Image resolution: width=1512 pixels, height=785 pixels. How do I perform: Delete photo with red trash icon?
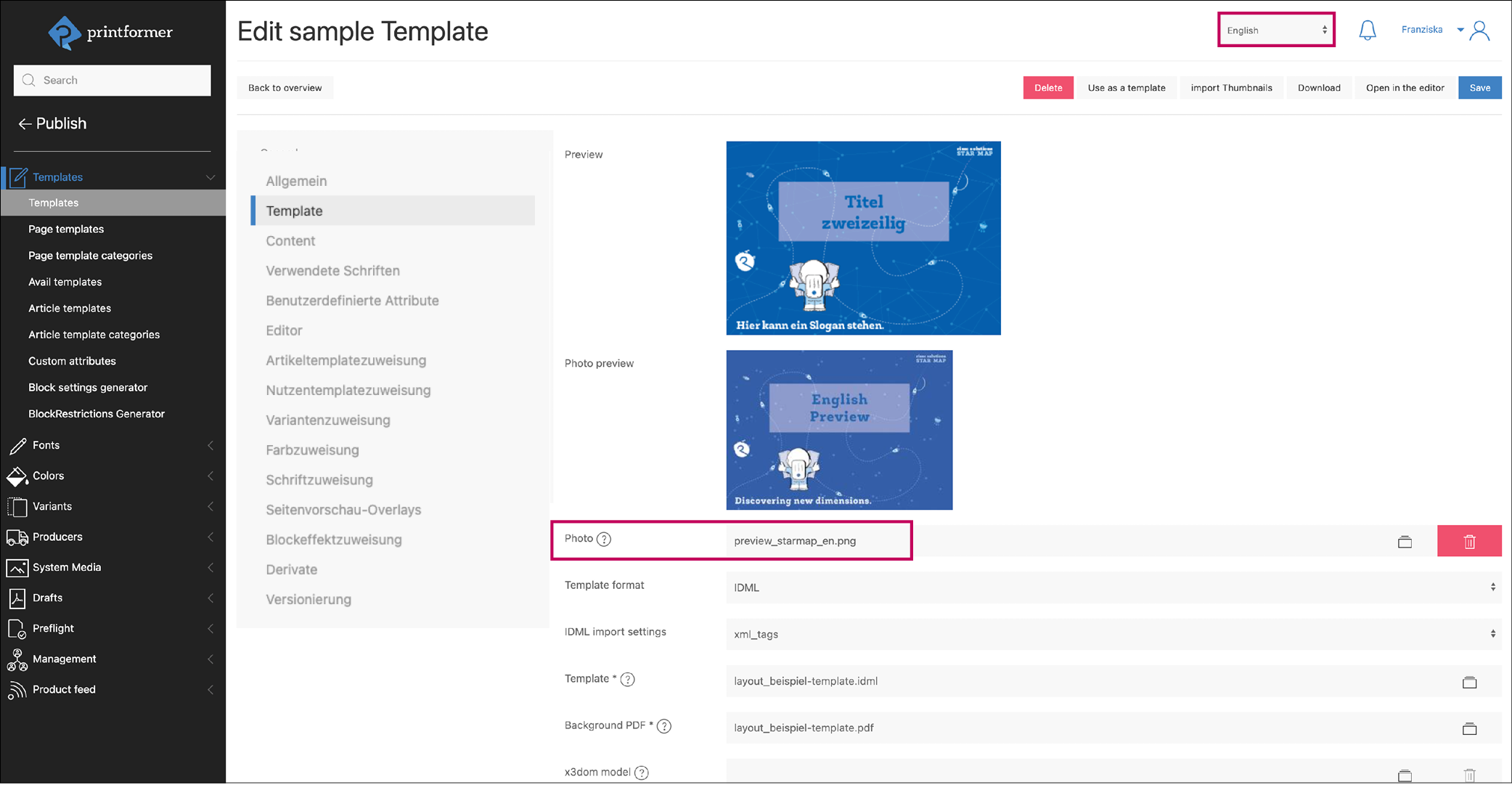click(x=1469, y=542)
